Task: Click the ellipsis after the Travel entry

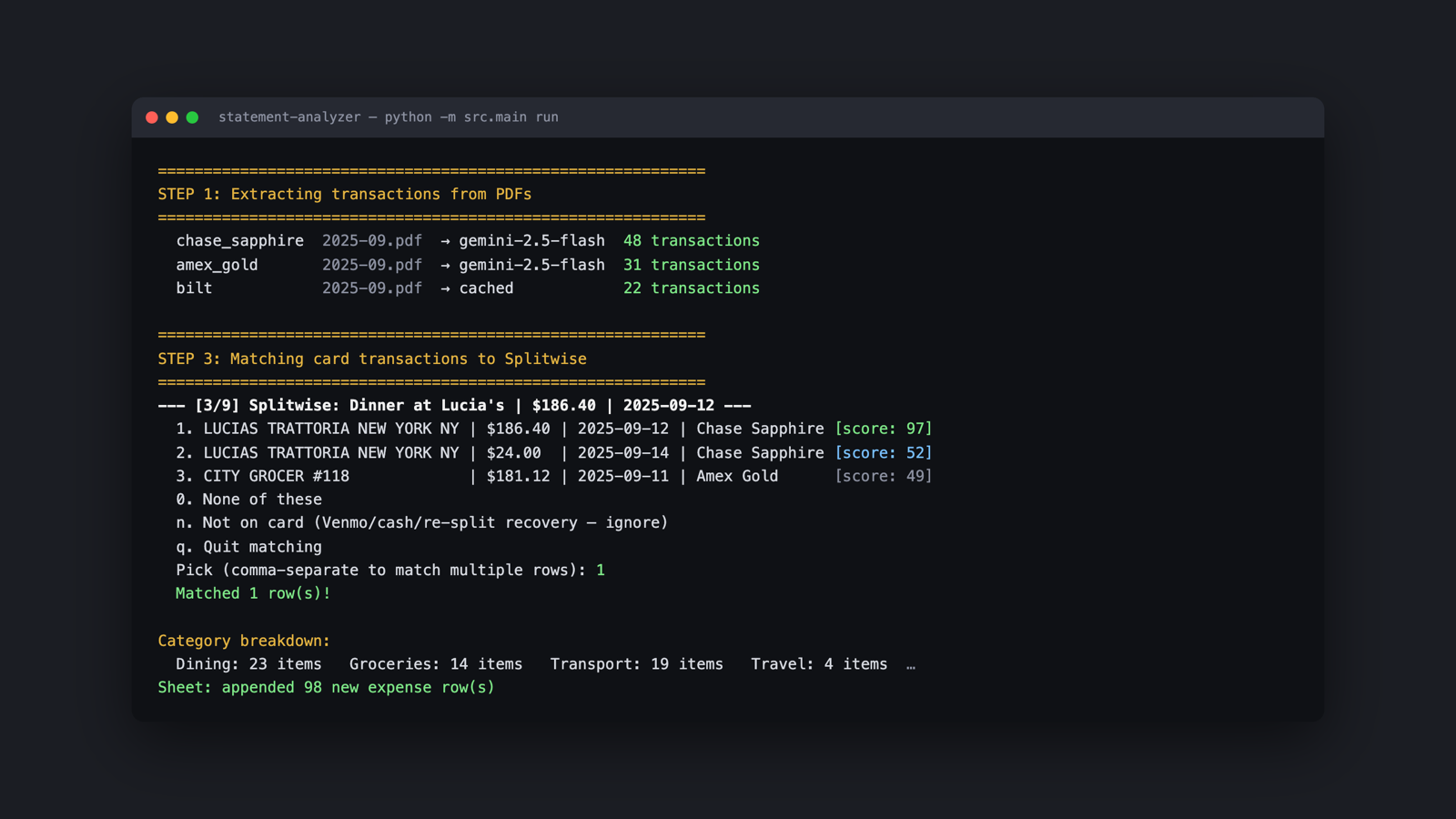Action: pyautogui.click(x=911, y=666)
